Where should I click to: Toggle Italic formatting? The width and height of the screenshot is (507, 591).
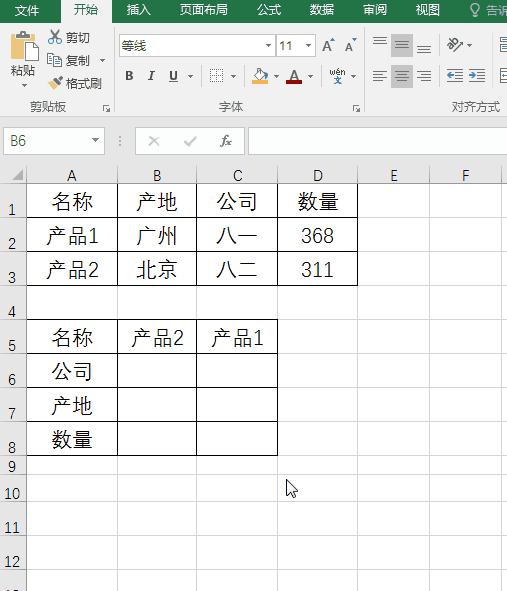coord(152,76)
